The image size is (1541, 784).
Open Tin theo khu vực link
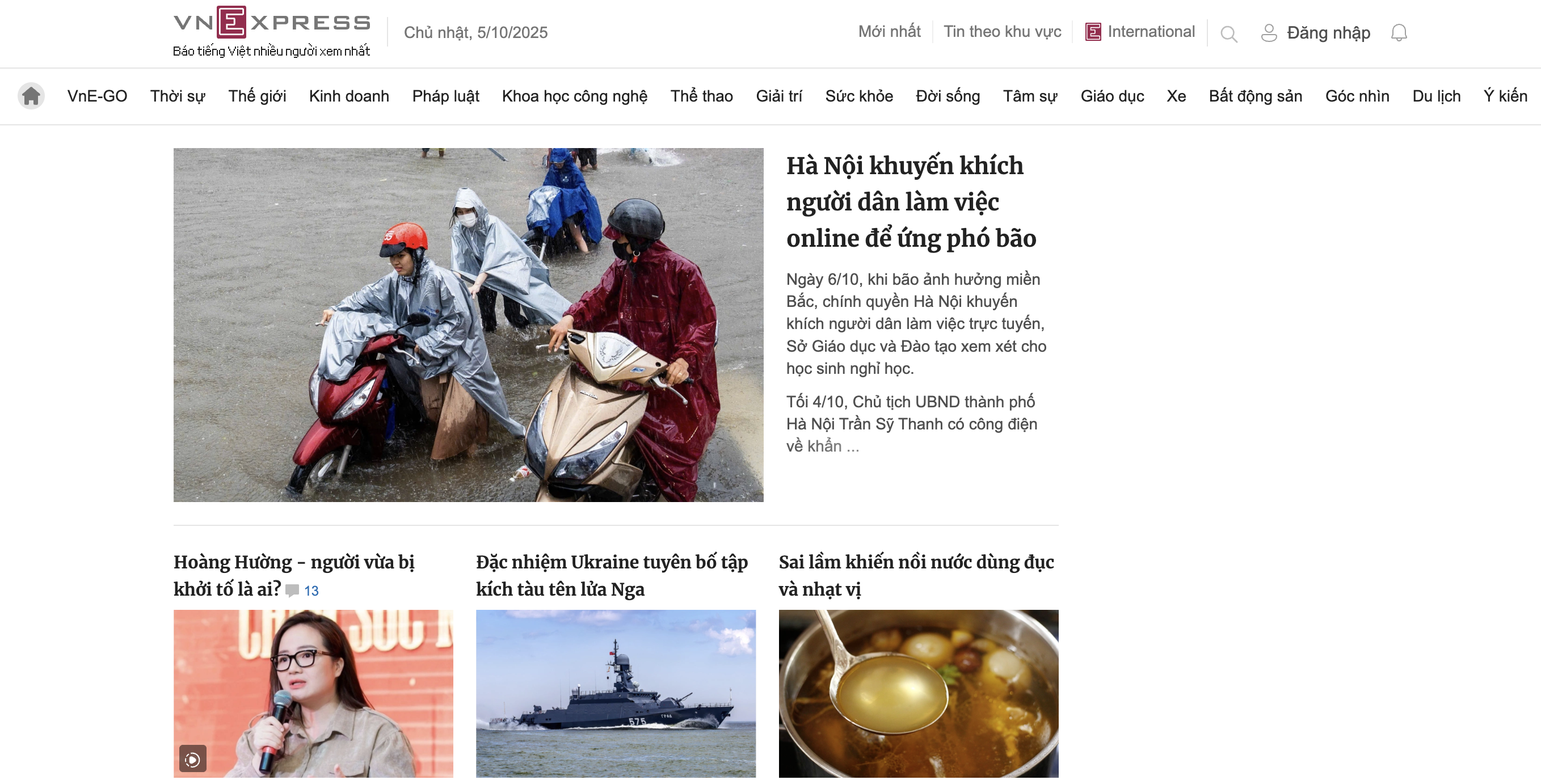pos(1002,32)
